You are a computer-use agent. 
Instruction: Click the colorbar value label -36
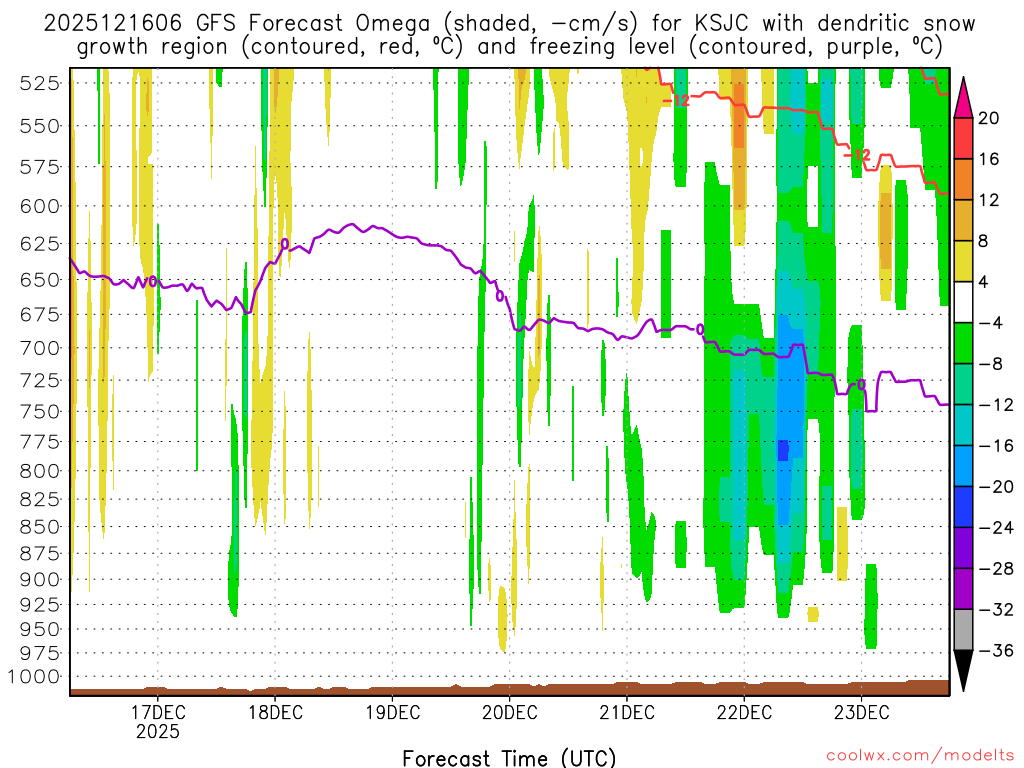pos(995,650)
